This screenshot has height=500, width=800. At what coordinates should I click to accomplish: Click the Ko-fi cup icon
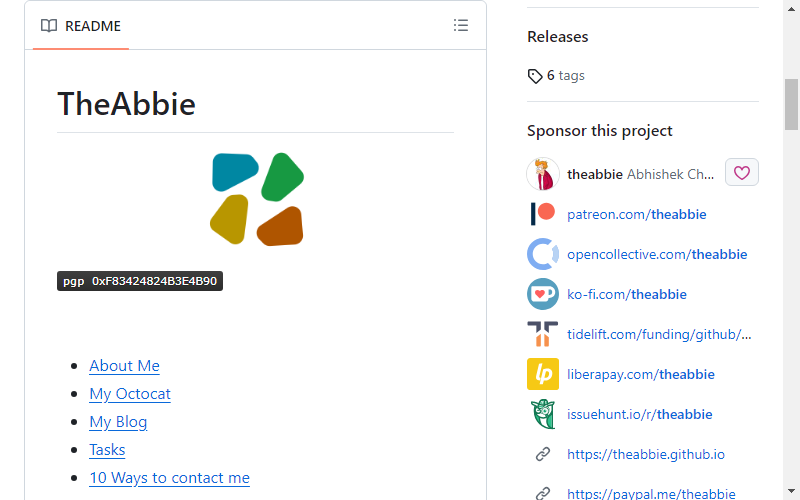coord(542,294)
